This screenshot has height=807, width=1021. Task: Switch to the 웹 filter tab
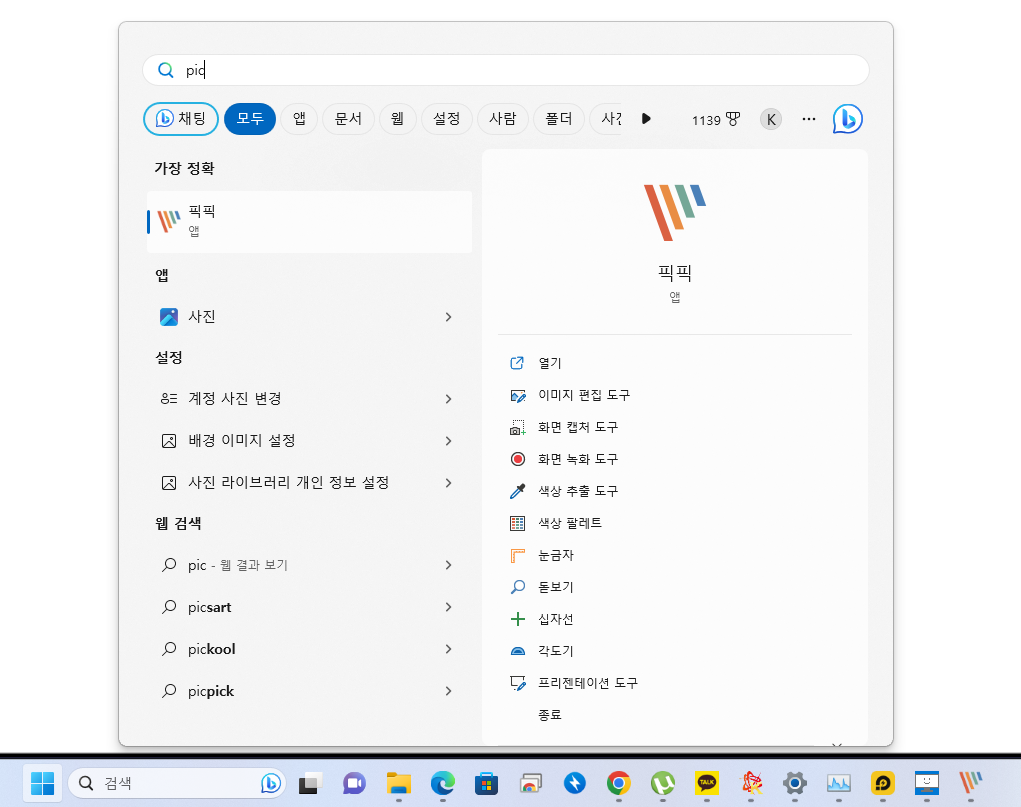(x=398, y=119)
